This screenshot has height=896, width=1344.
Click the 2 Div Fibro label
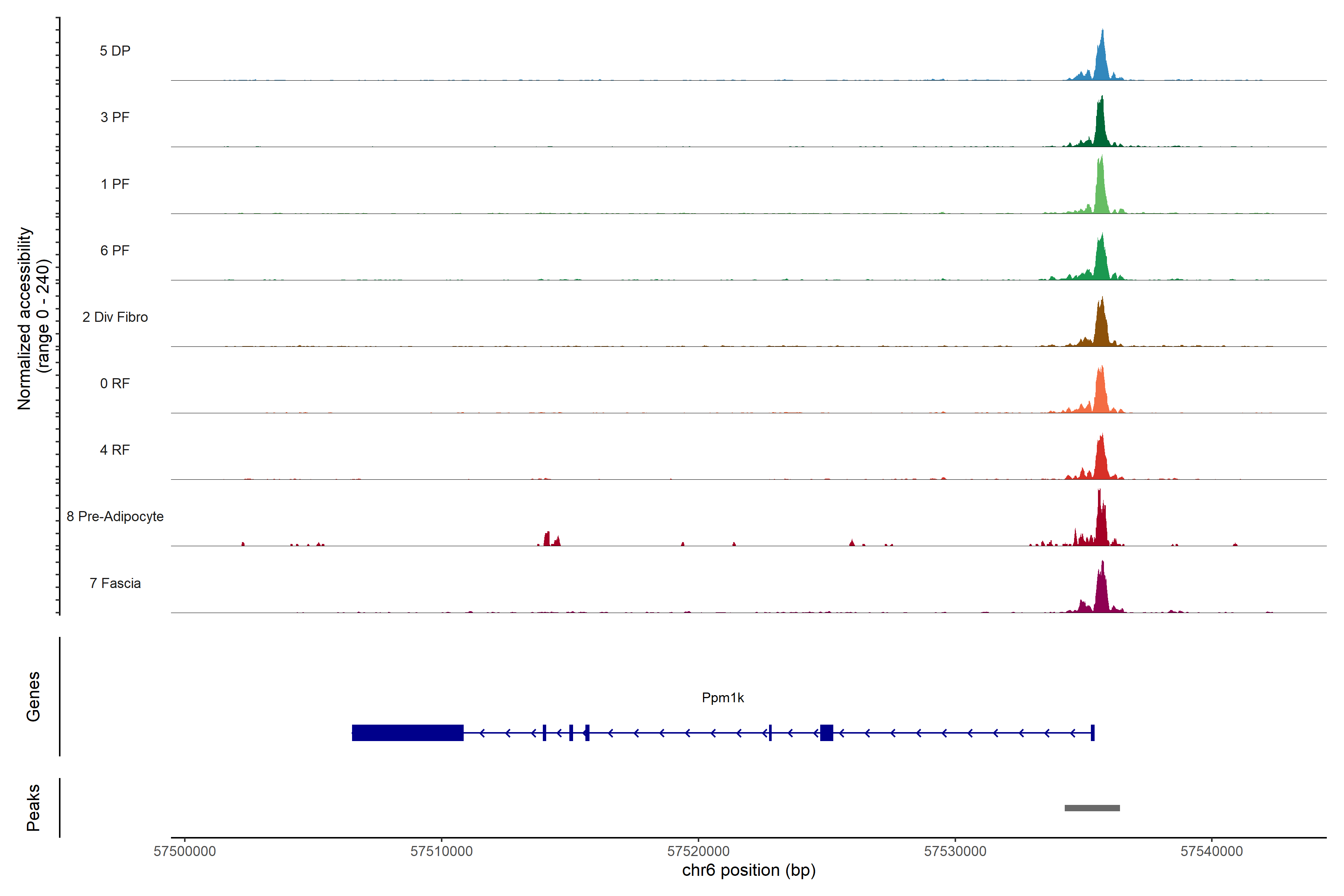[x=115, y=317]
